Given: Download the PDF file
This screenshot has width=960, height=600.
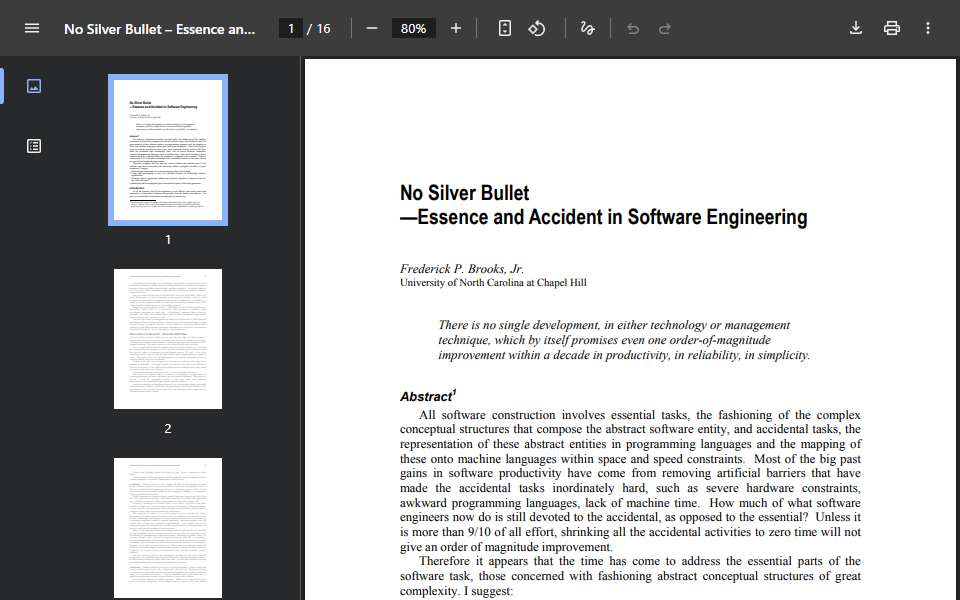Looking at the screenshot, I should (x=856, y=28).
